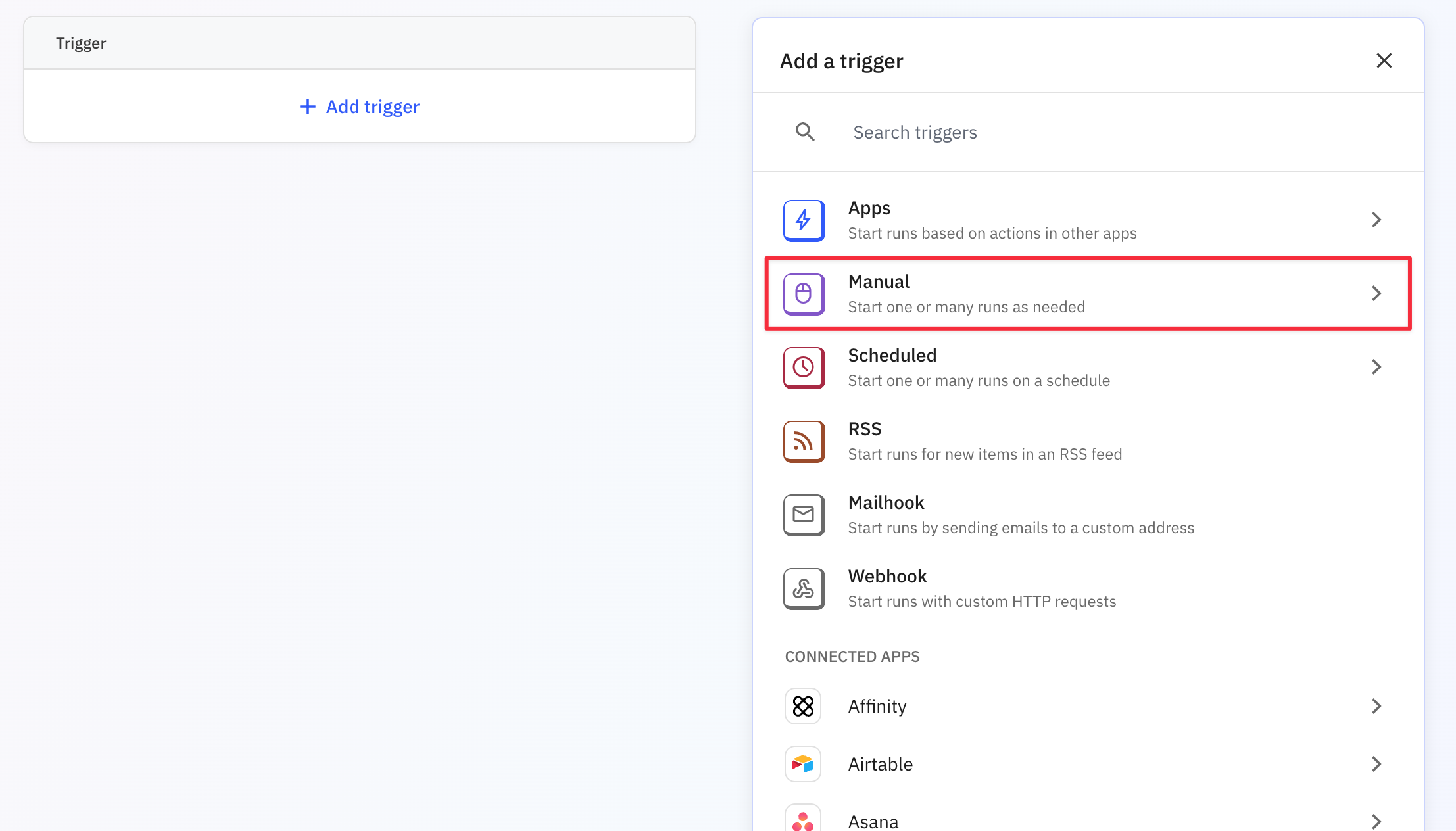This screenshot has height=831, width=1456.
Task: Click the Scheduled clock icon
Action: click(x=804, y=368)
